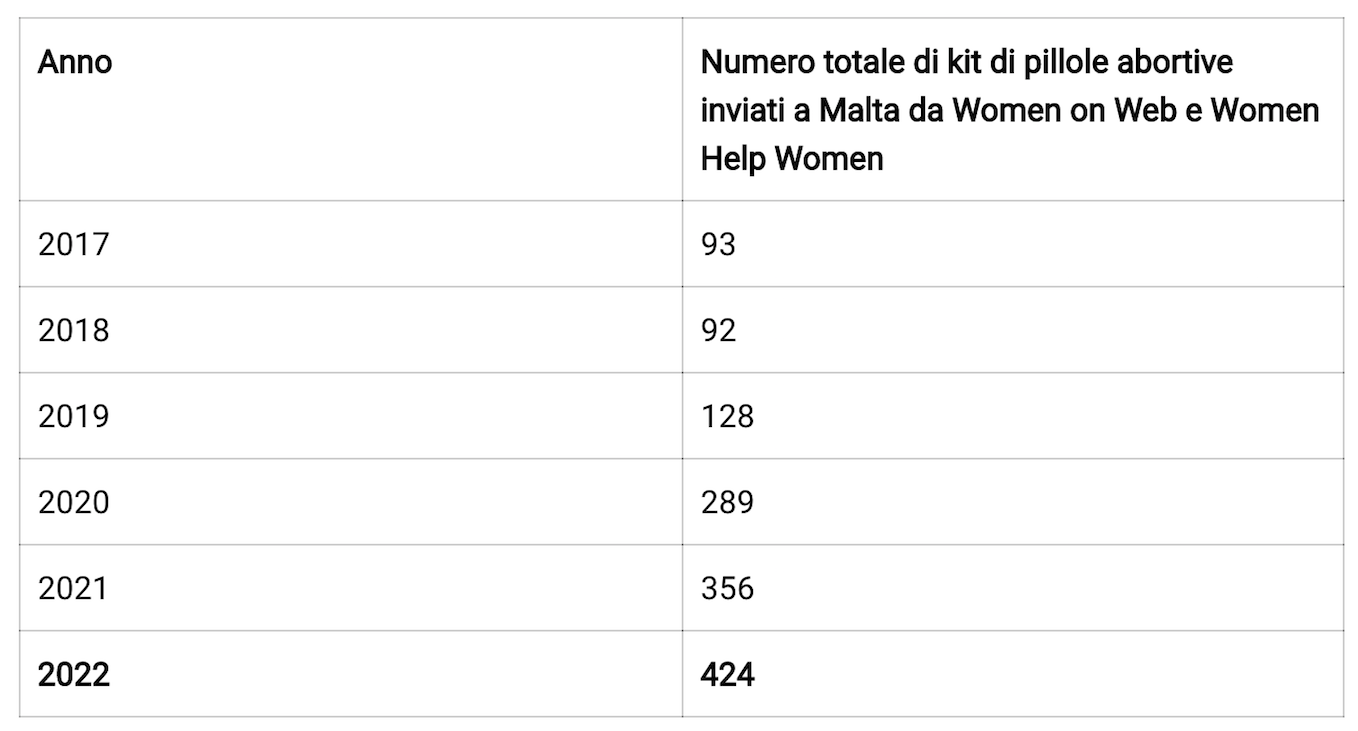Select the bold 424 value cell

click(x=1013, y=673)
